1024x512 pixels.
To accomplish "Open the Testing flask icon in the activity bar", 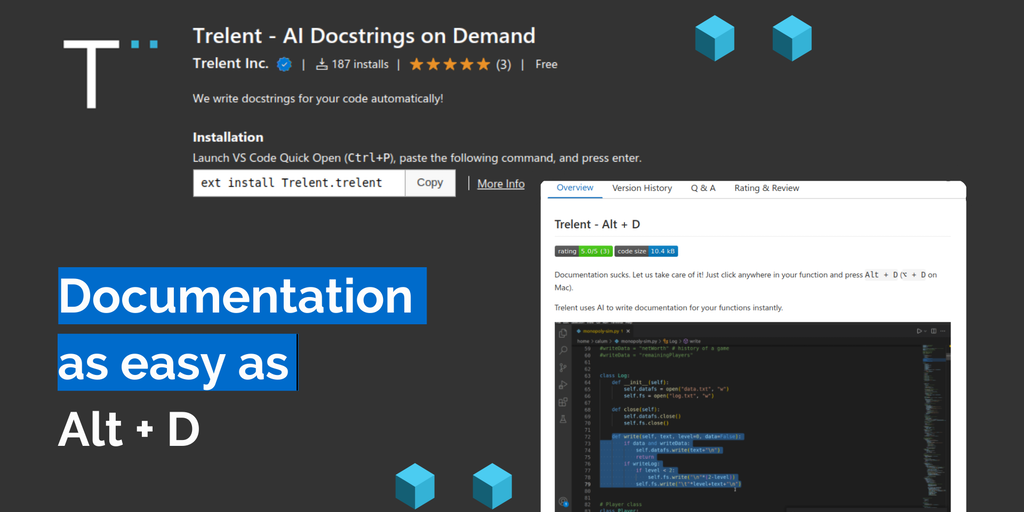I will (x=564, y=418).
